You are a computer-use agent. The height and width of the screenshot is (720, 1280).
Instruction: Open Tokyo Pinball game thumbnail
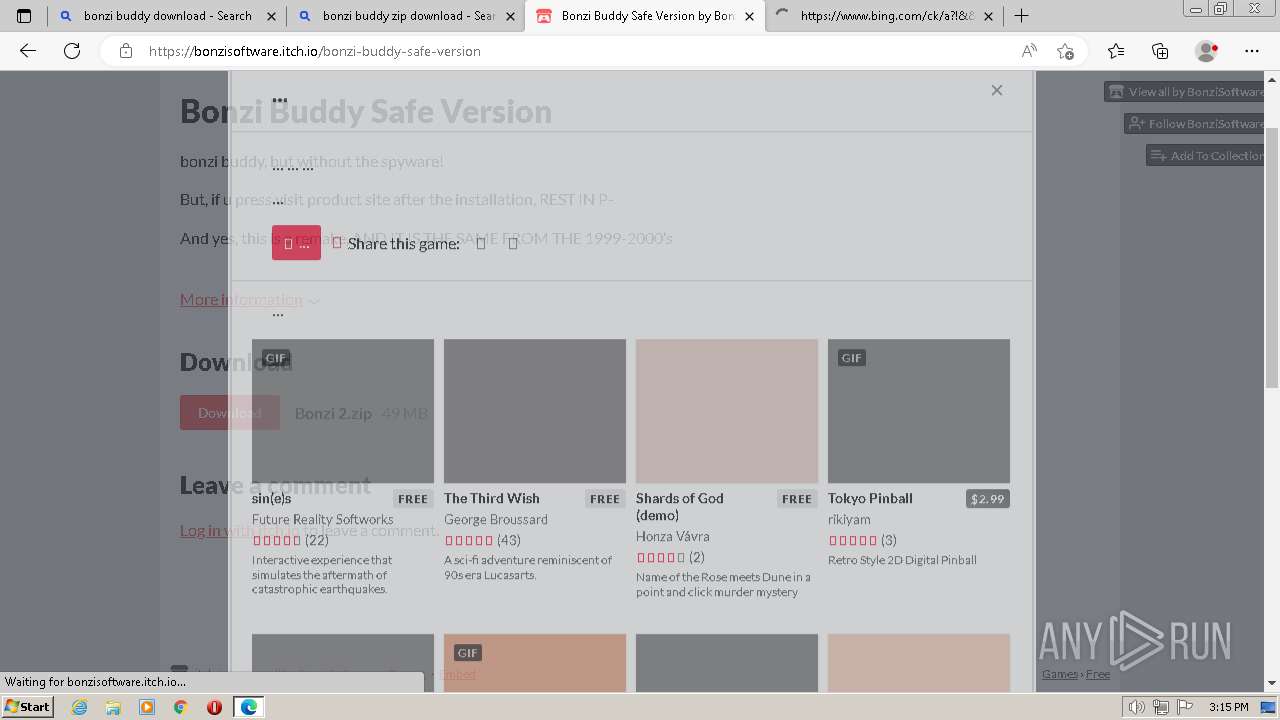click(x=919, y=411)
